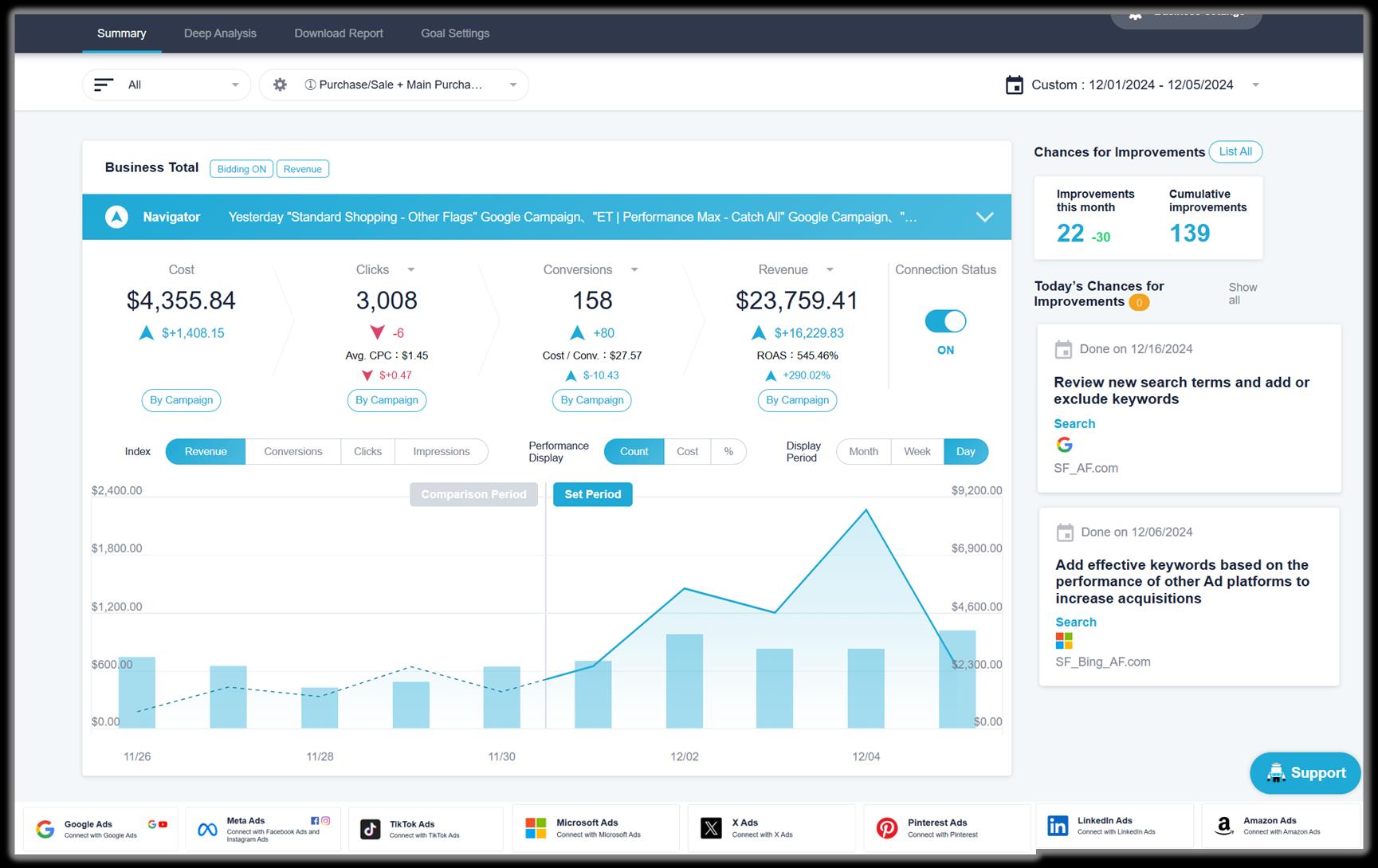Click the 12/04 revenue bar in chart
The width and height of the screenshot is (1378, 868).
tap(866, 688)
